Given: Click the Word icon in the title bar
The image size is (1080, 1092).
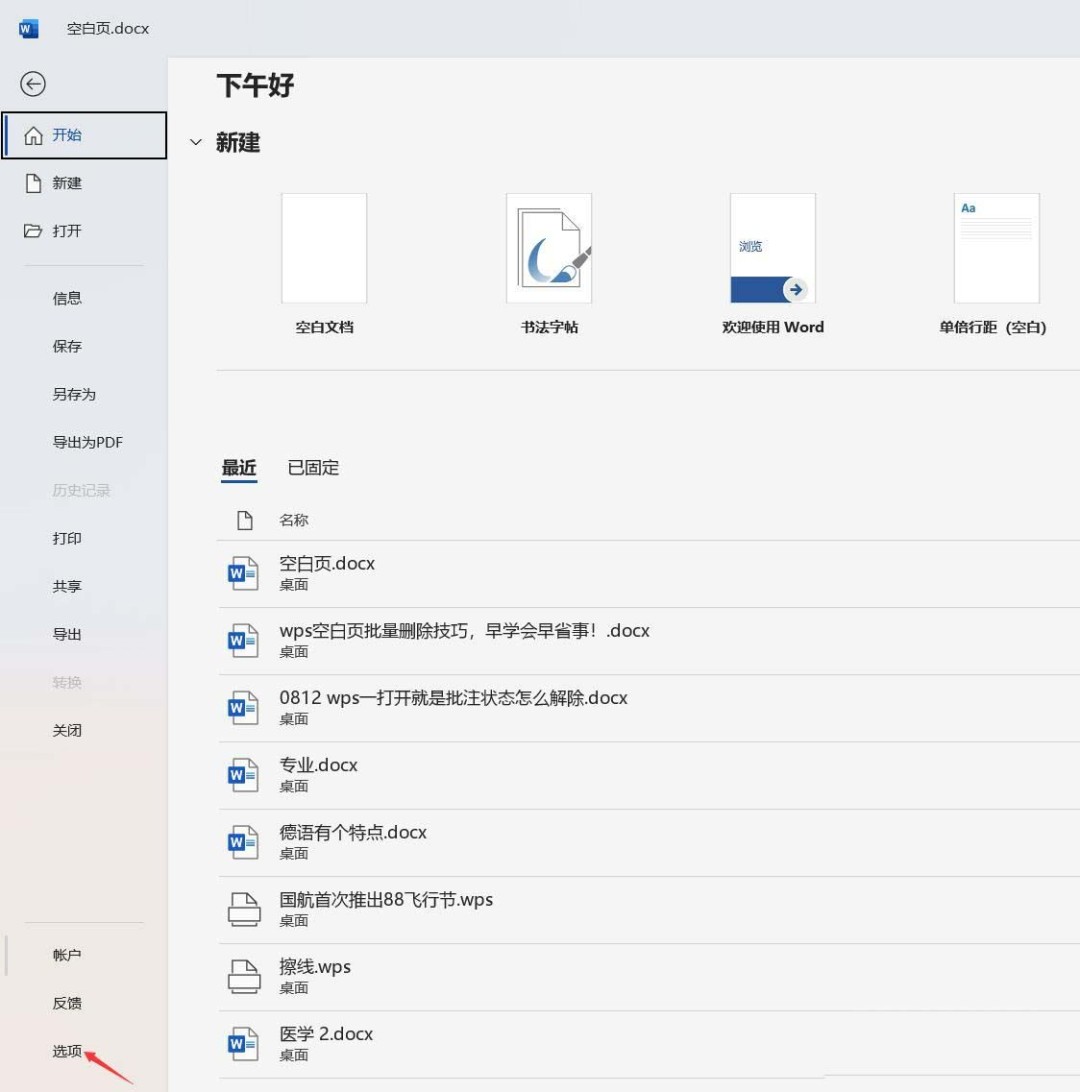Looking at the screenshot, I should click(x=27, y=28).
